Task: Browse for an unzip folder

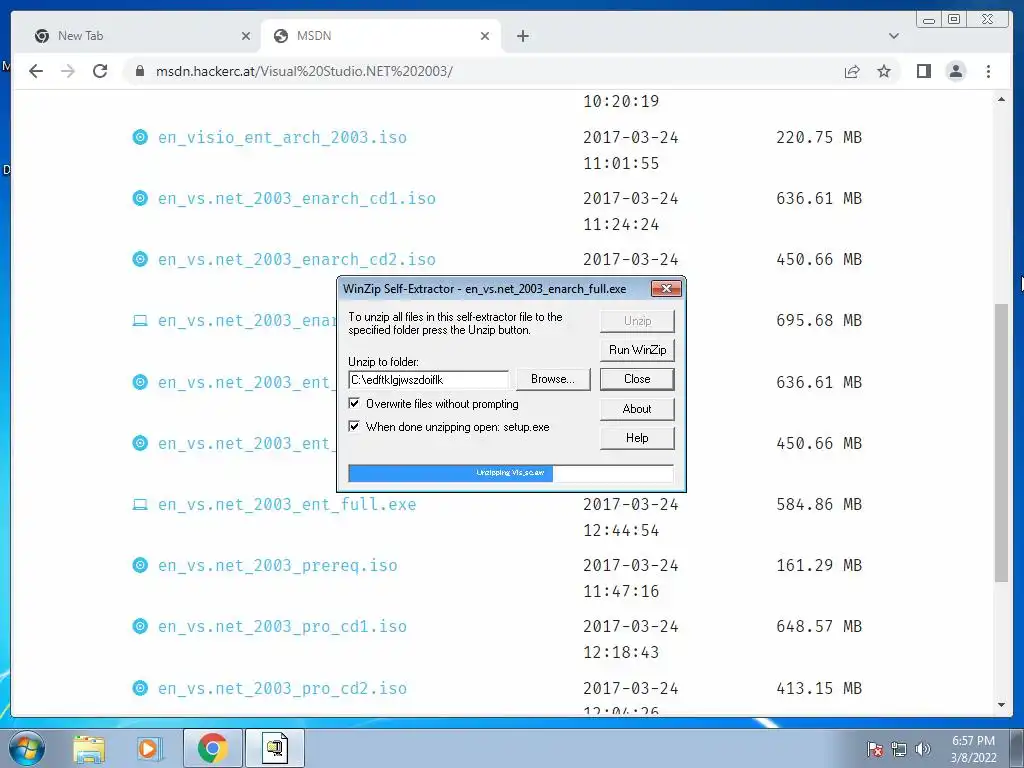Action: (x=552, y=379)
